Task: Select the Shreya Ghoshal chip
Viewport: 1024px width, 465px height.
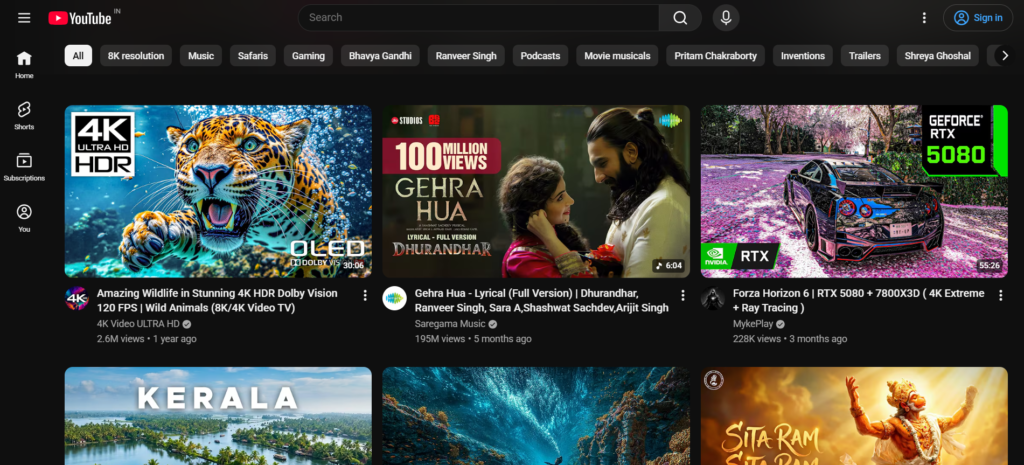Action: 938,56
